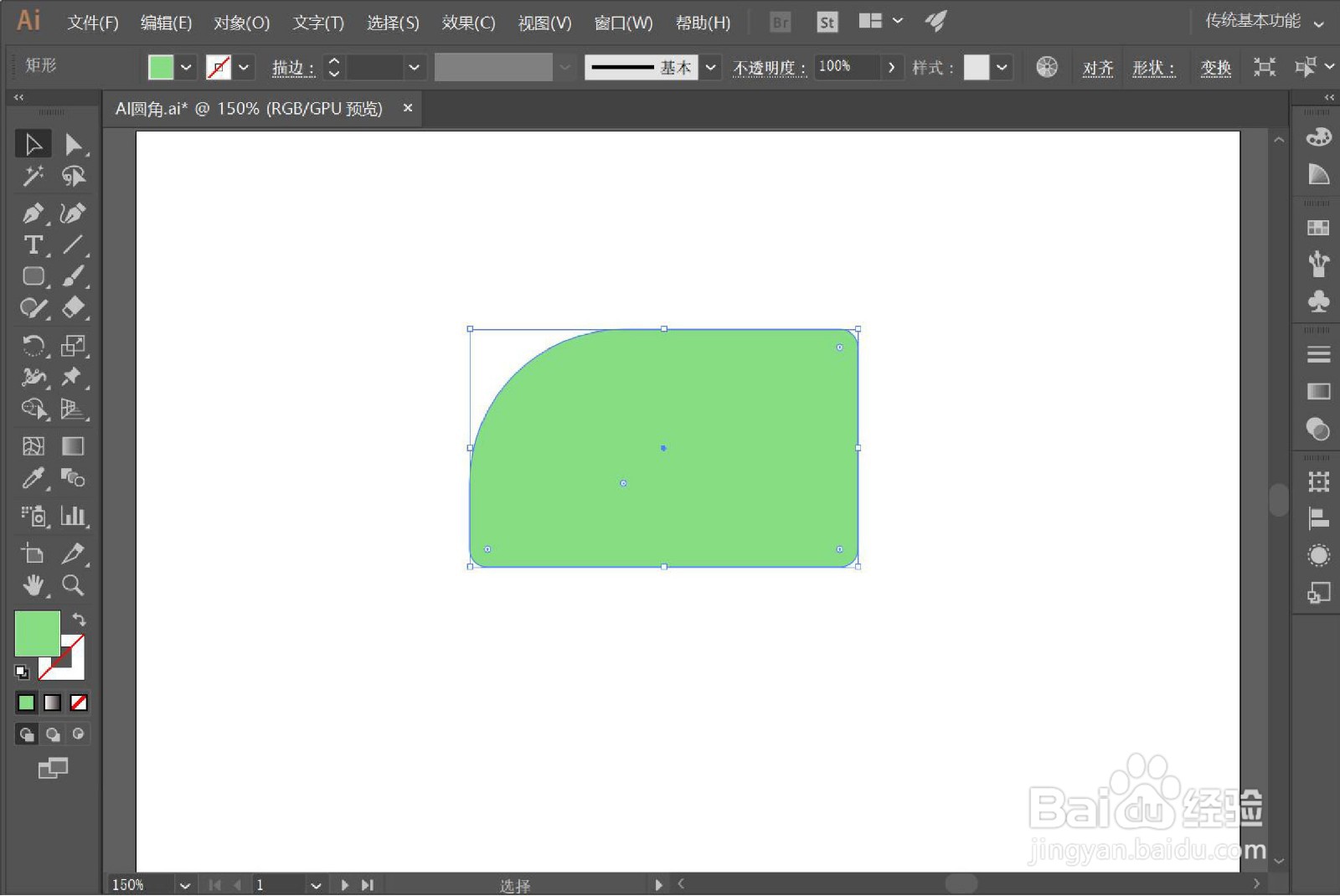1340x896 pixels.
Task: Select the Rounded Rectangle tool
Action: [33, 276]
